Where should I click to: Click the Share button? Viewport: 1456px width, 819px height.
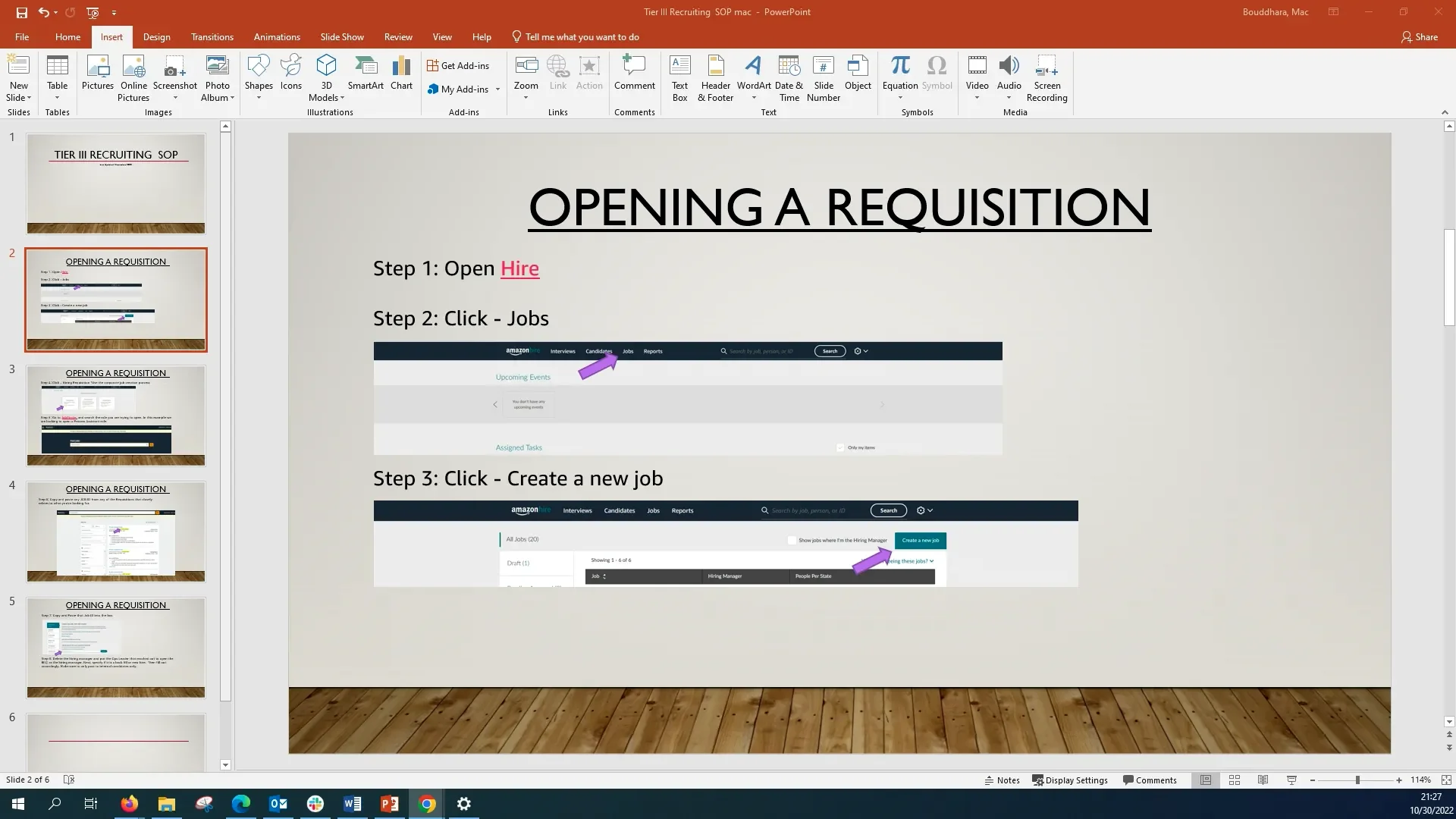(x=1420, y=36)
